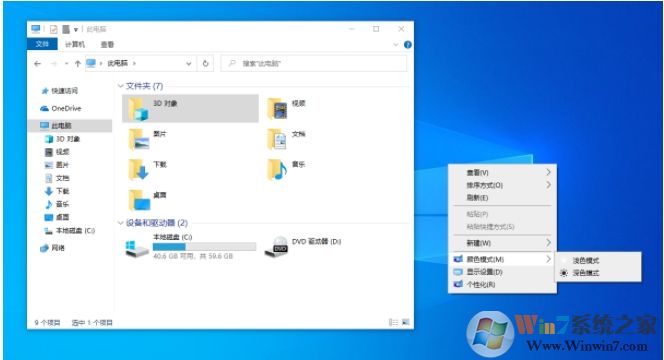Select 3D 对象 in the navigation pane
The image size is (664, 360).
63,139
